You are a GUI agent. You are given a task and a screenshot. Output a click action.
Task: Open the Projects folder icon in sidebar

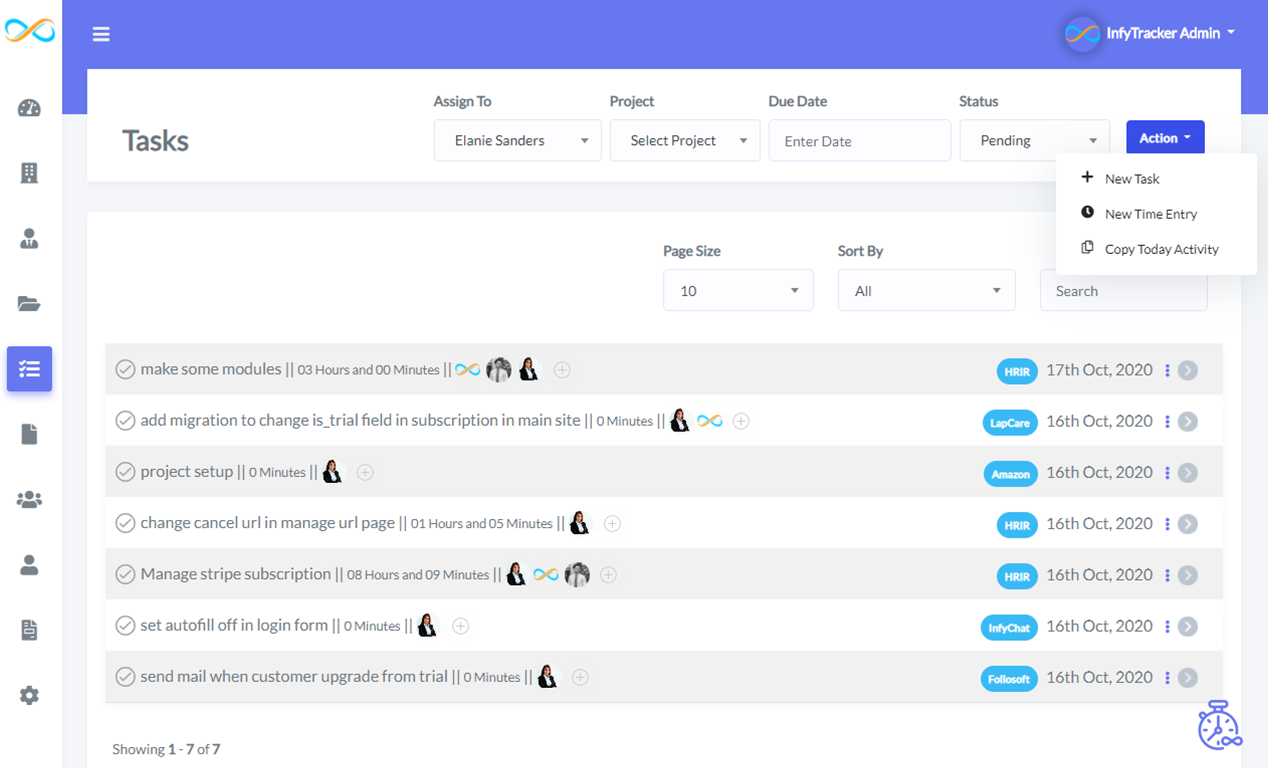click(x=29, y=304)
